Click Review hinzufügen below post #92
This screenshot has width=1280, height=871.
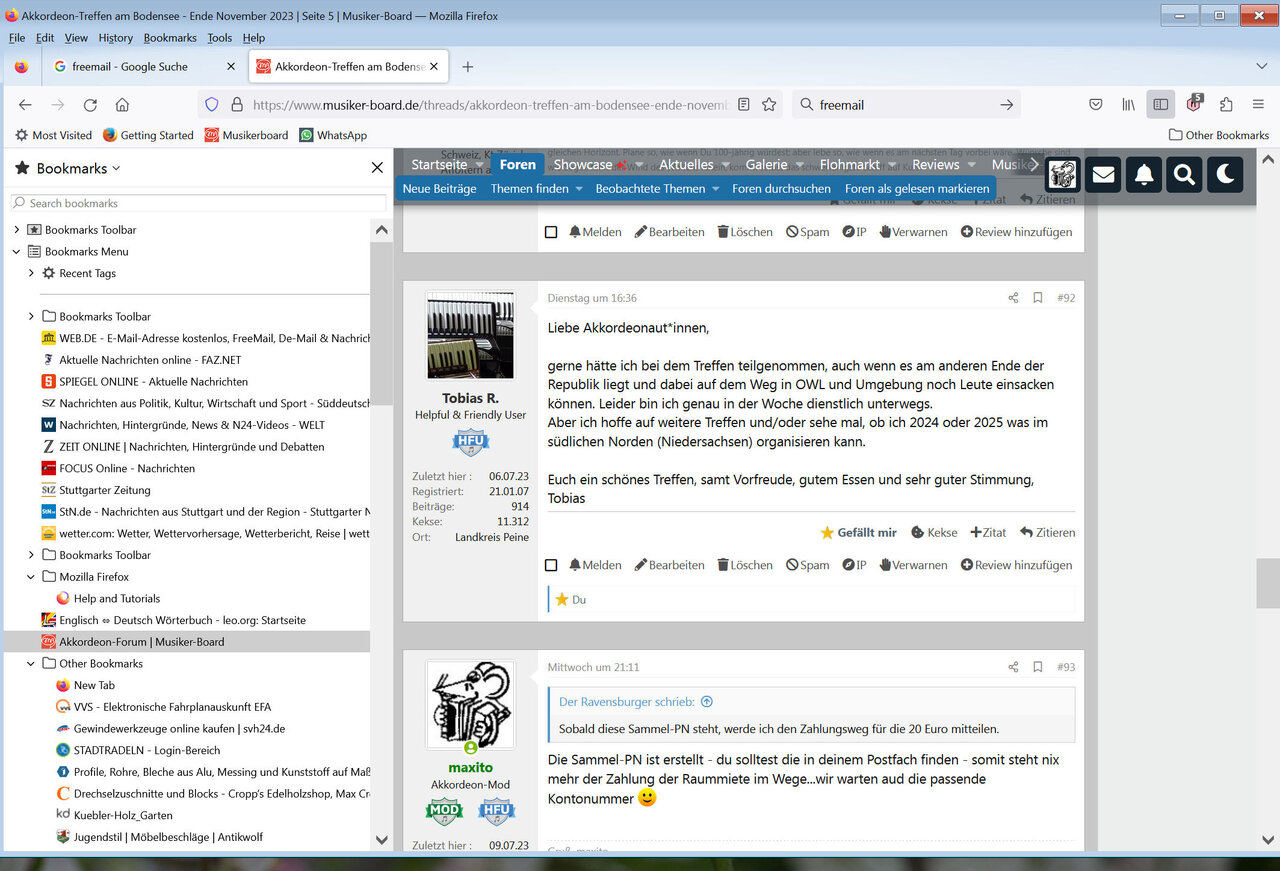[x=1016, y=565]
